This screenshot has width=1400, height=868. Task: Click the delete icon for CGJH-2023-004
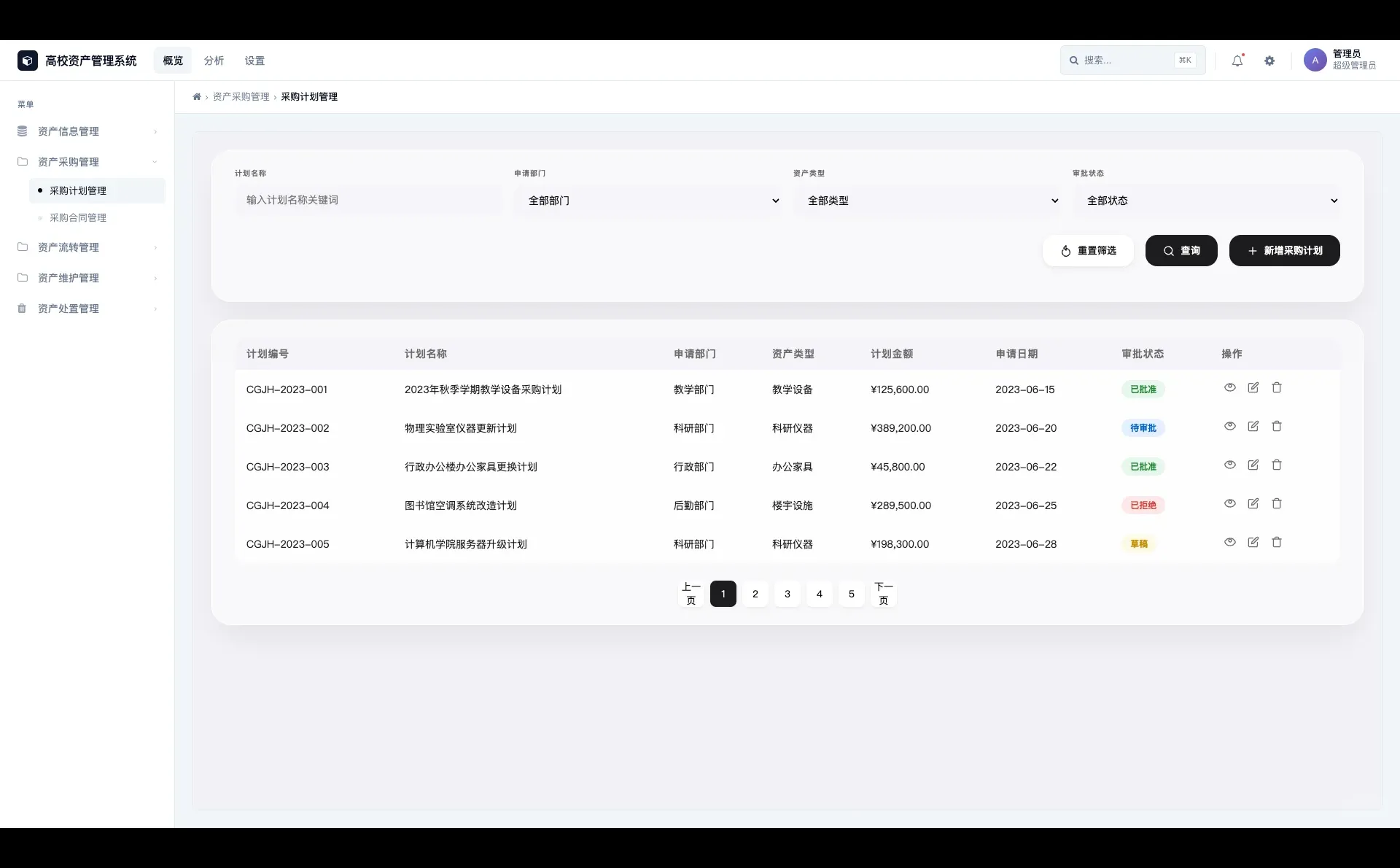point(1277,503)
